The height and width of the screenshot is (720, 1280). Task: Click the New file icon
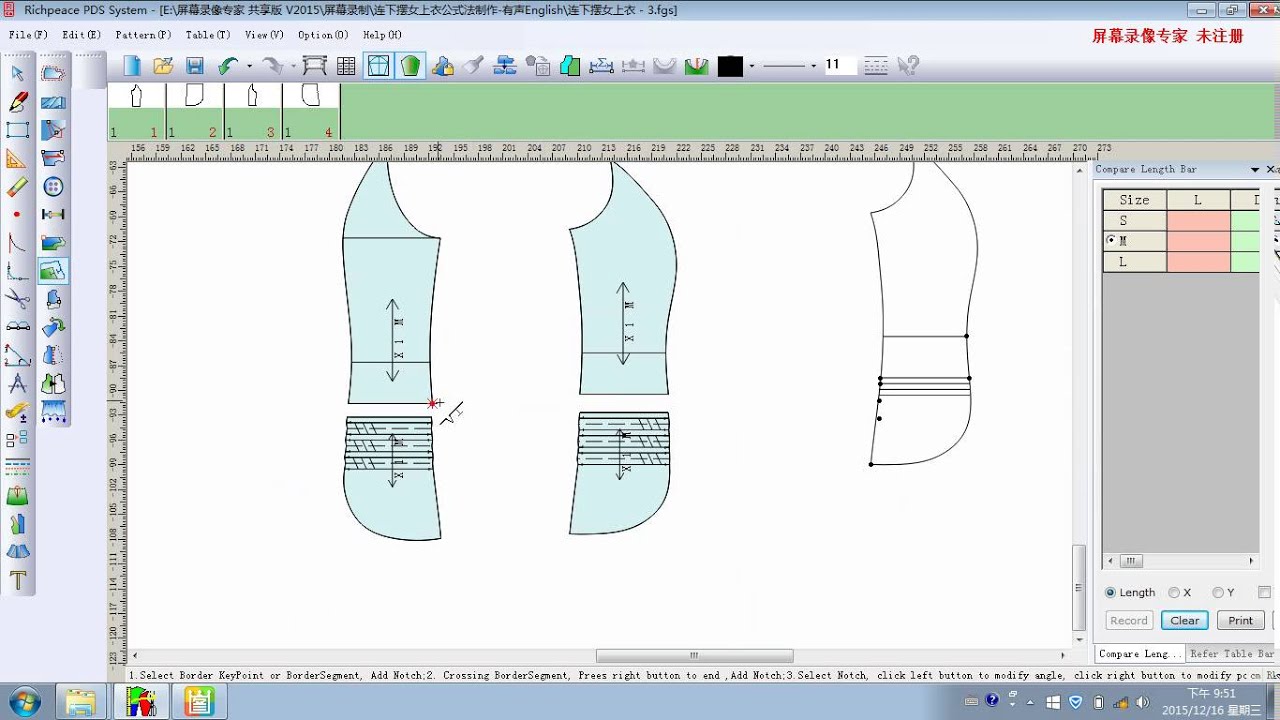[x=132, y=66]
